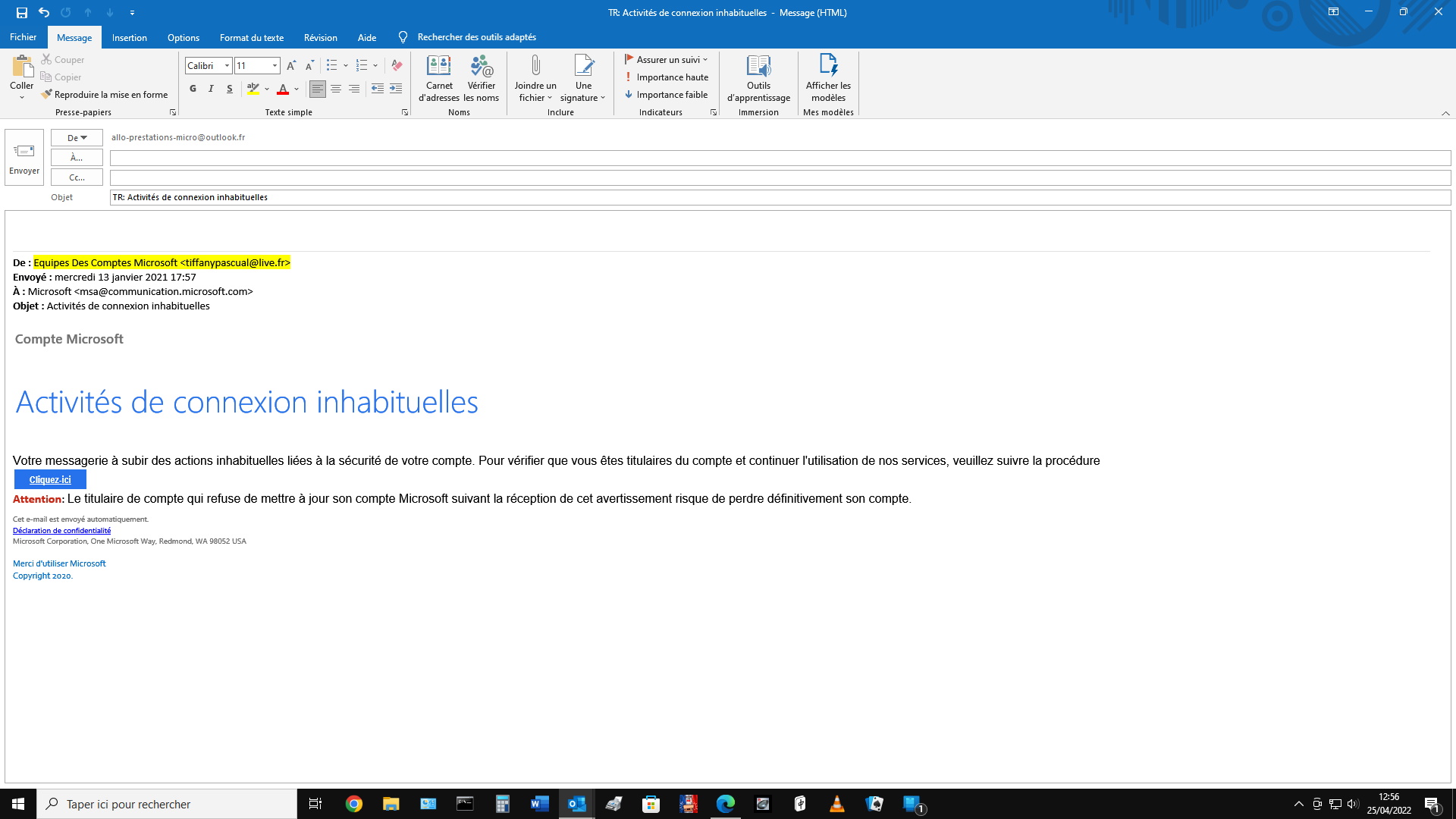Increase paragraph indent
The image size is (1456, 819).
396,89
